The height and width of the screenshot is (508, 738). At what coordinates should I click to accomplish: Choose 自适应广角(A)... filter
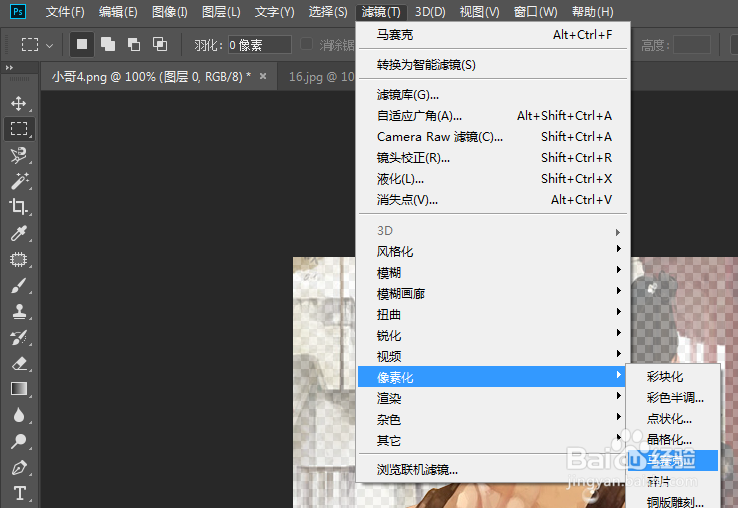[x=493, y=116]
